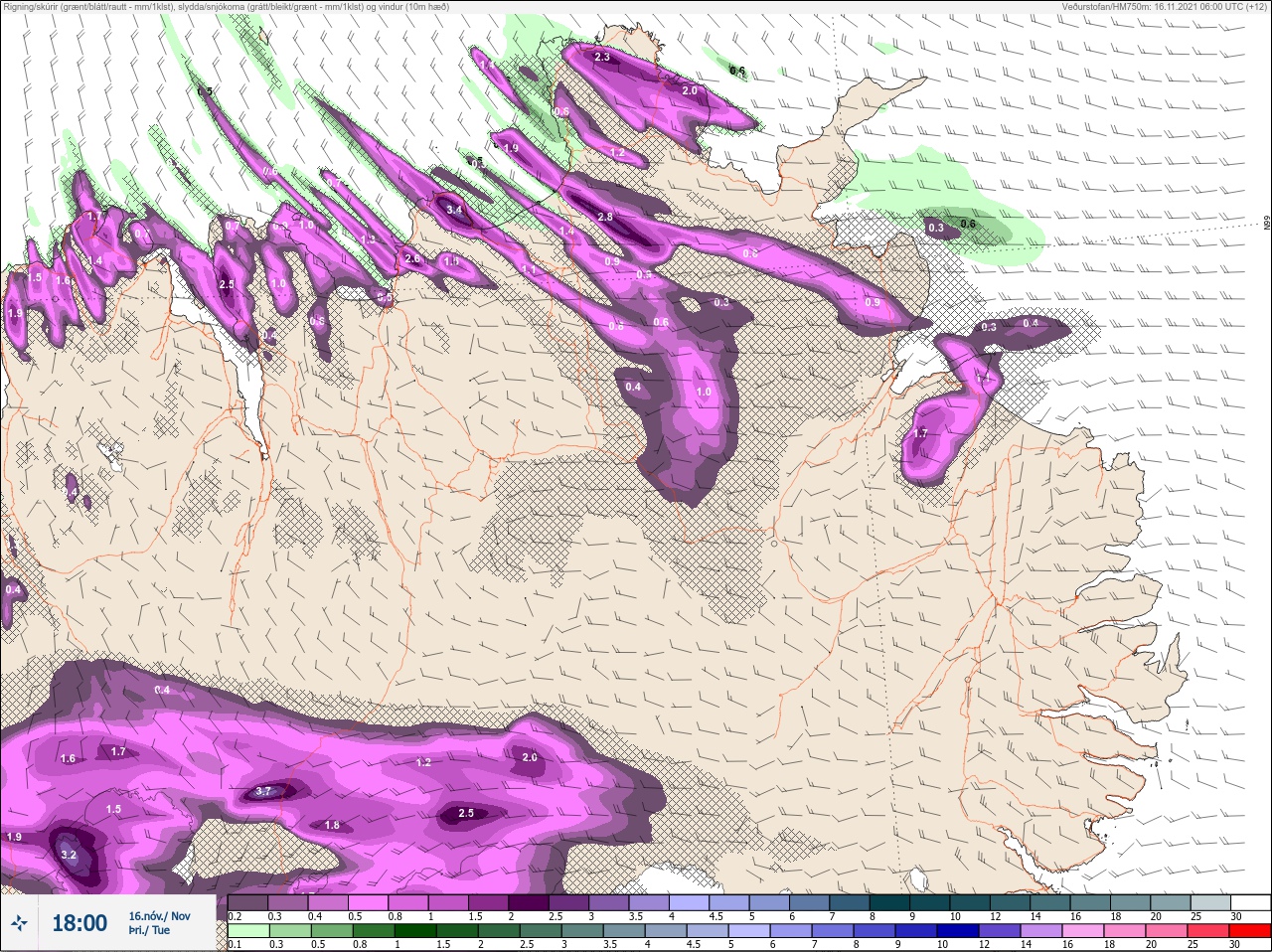Screen dimensions: 1272x952
Task: Click snow legend purple swatch starting at 1.5
Action: tap(486, 902)
